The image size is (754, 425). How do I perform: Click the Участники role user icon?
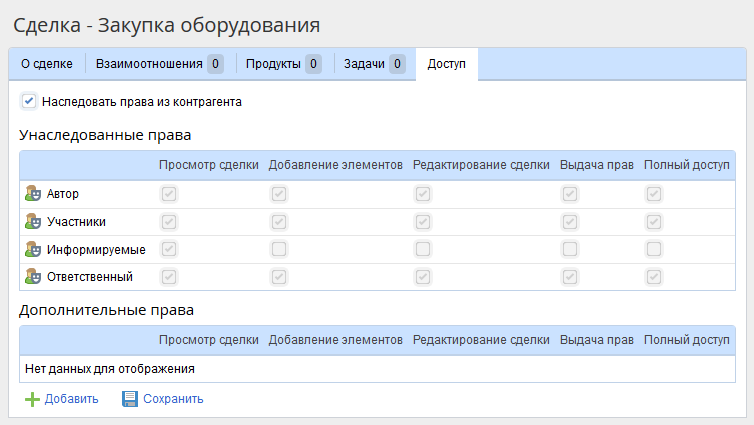point(32,222)
